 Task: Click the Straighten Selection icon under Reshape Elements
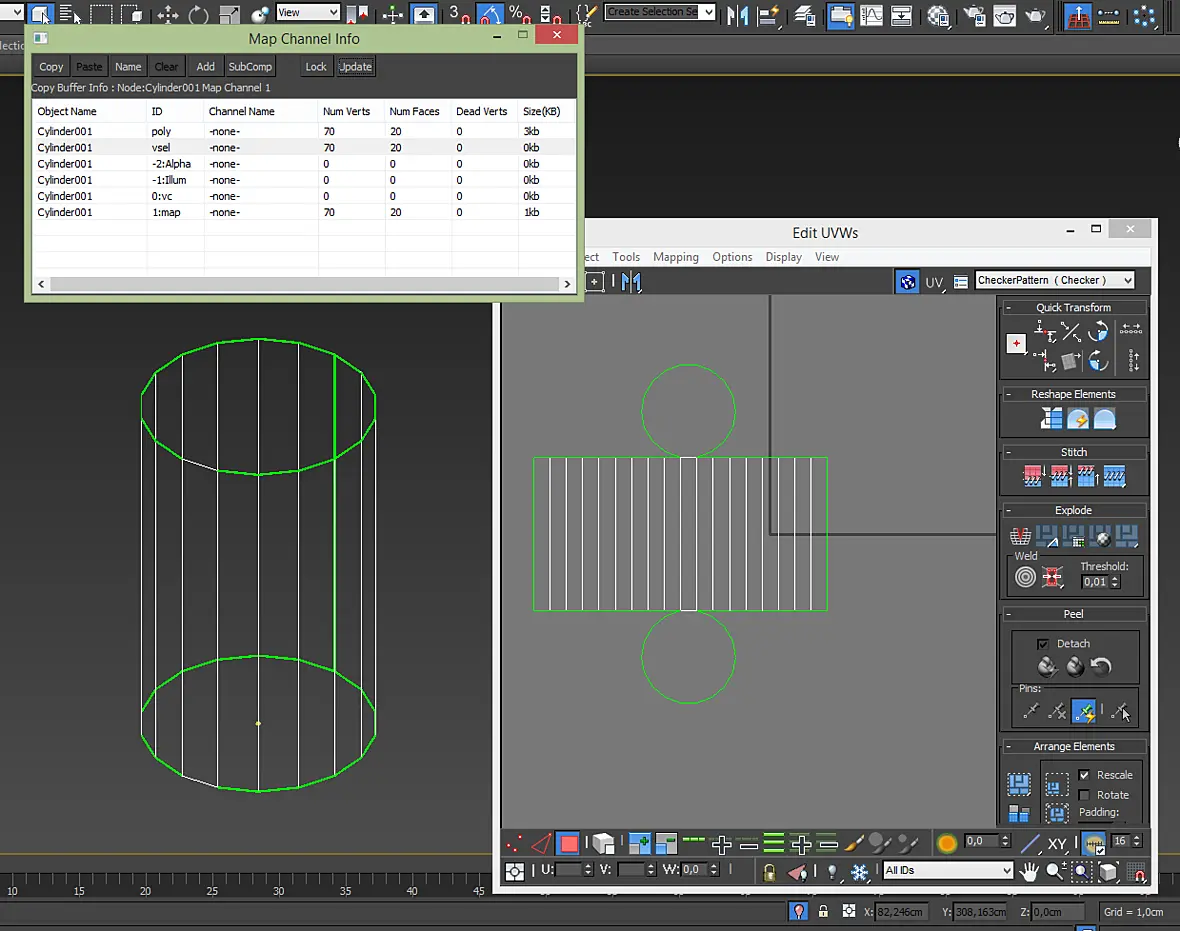(x=1051, y=418)
